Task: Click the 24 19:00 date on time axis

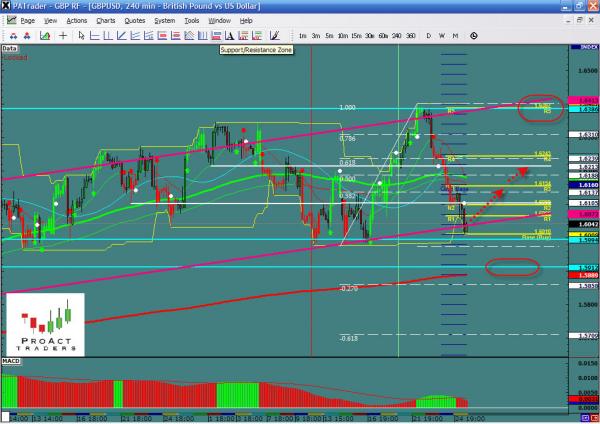Action: [470, 419]
